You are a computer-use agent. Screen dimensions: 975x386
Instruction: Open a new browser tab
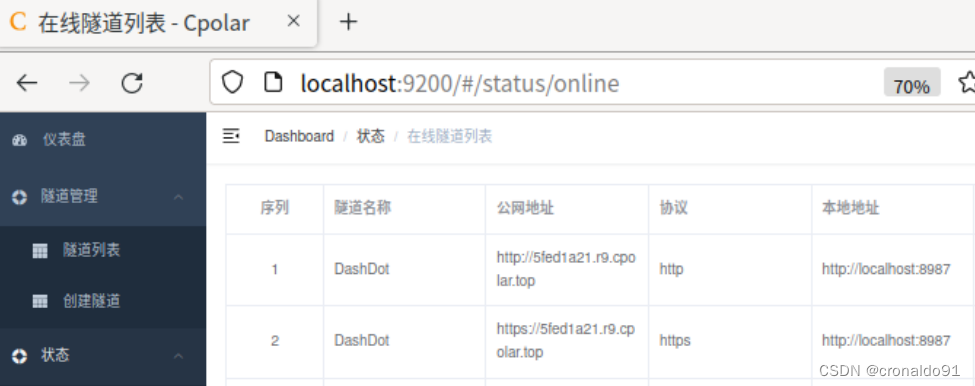tap(348, 22)
